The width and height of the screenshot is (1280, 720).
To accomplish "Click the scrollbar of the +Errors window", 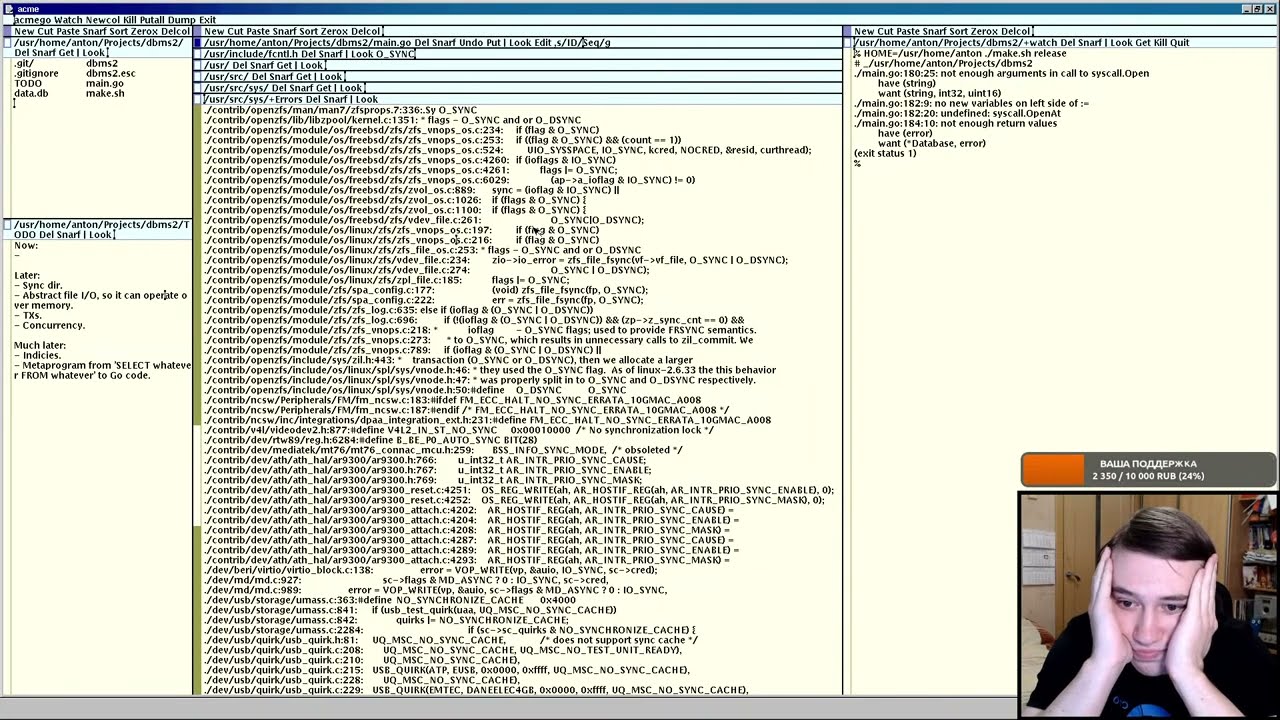I will click(198, 400).
